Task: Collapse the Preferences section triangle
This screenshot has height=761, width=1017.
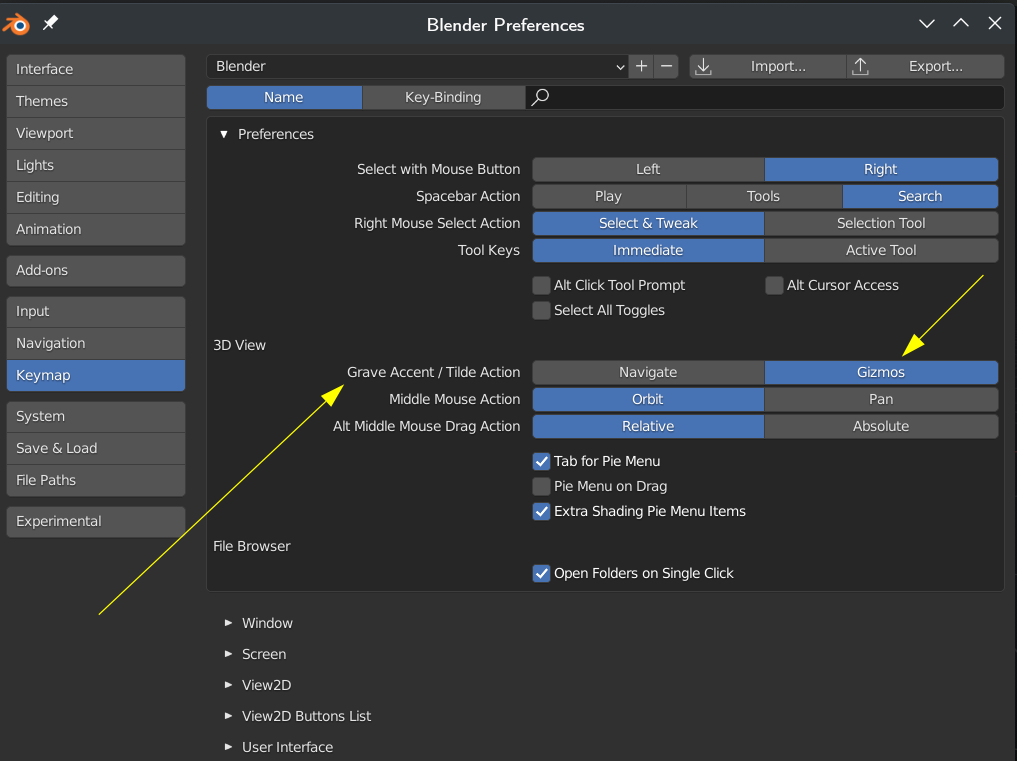Action: (x=224, y=134)
